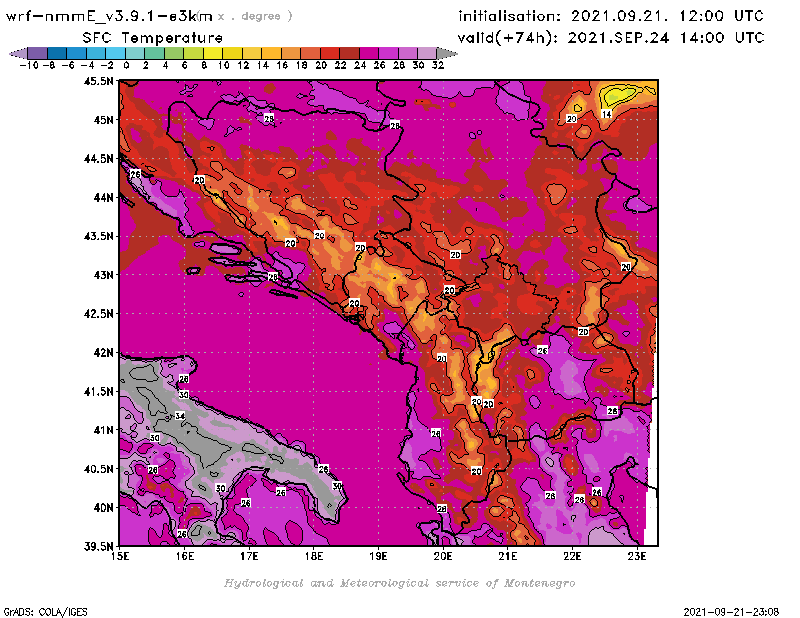Click the '23E' longitude label
Viewport: 800px width, 618px height.
(637, 556)
